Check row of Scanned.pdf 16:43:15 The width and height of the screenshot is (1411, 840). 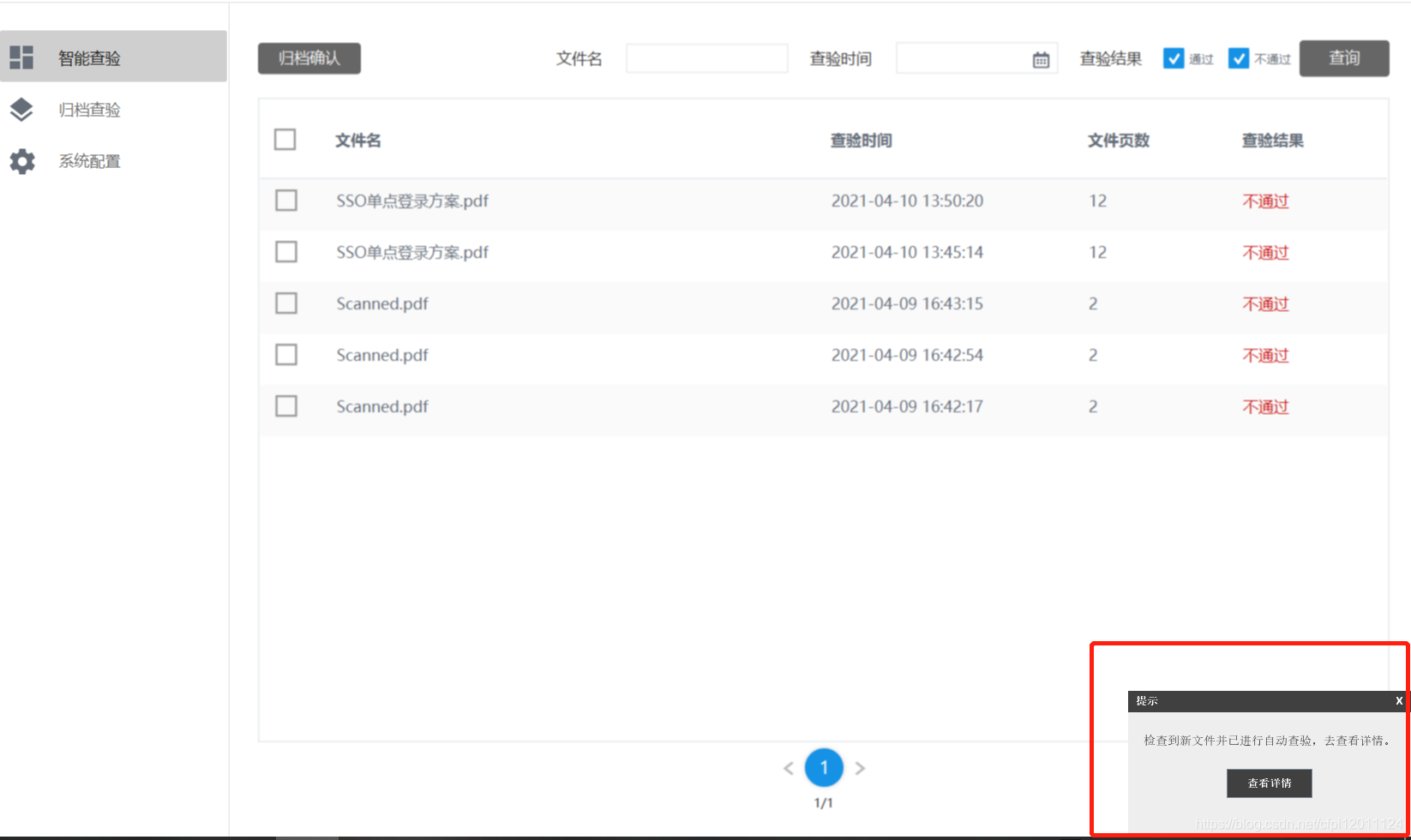286,303
